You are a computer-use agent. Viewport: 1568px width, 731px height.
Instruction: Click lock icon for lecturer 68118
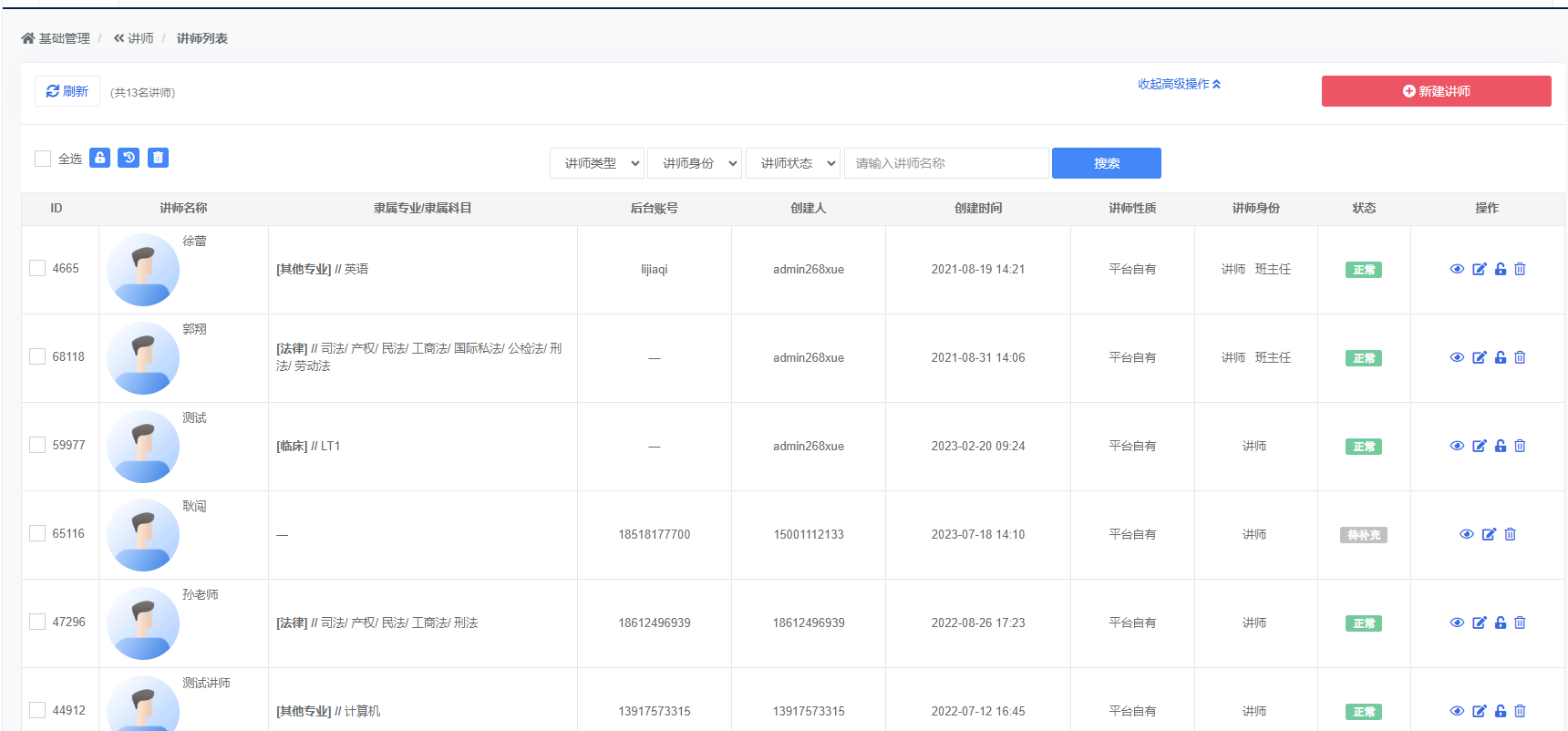point(1501,357)
